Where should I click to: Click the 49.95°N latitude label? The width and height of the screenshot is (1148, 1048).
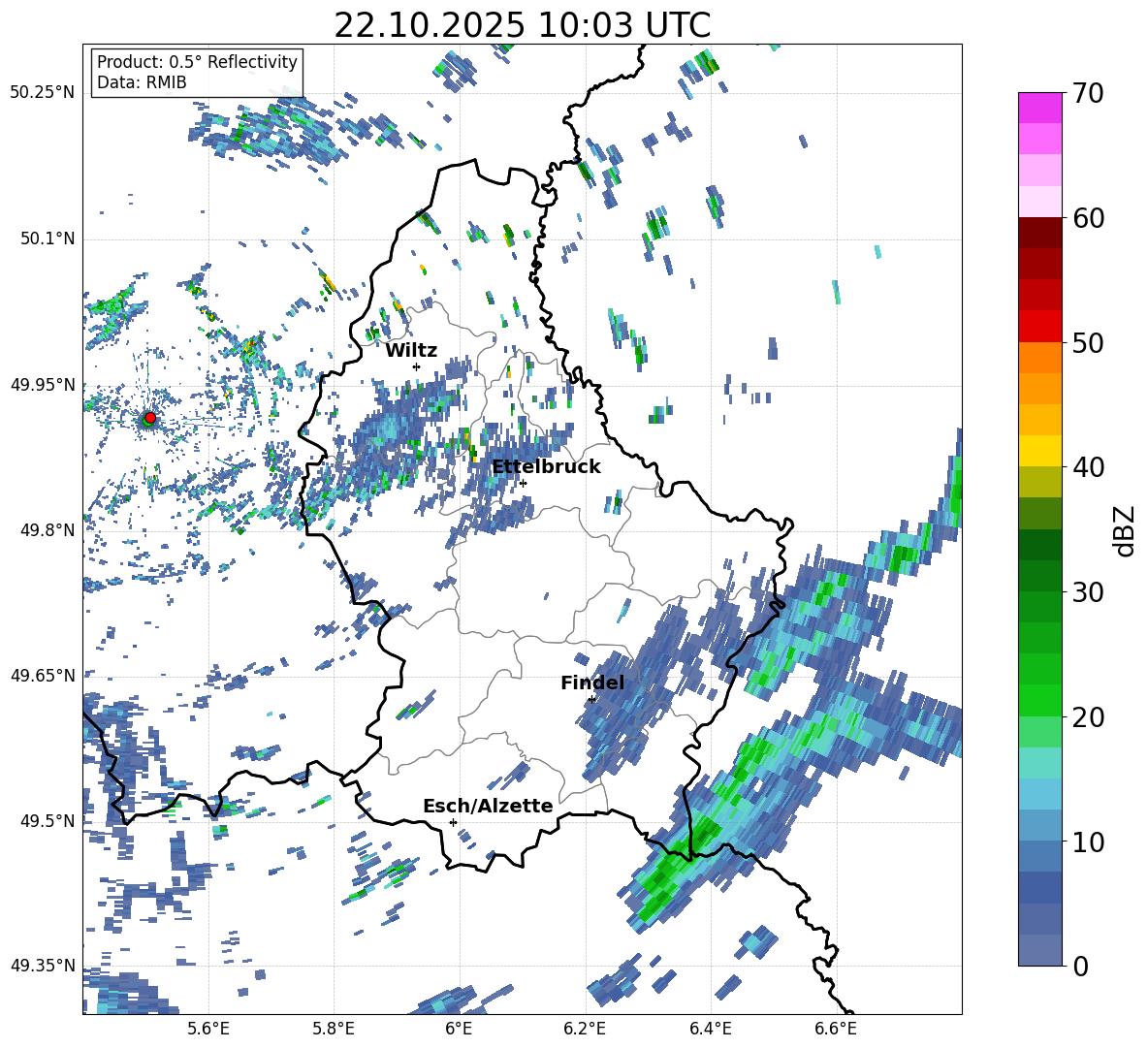(43, 384)
